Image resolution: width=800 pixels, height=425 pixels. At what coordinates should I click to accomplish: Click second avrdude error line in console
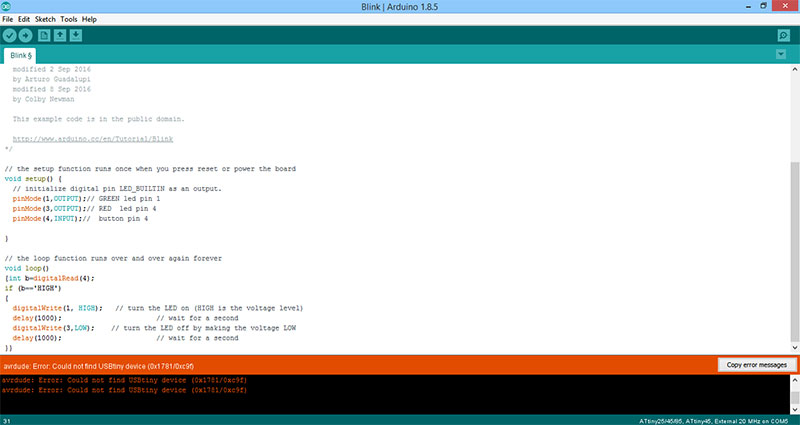coord(124,390)
